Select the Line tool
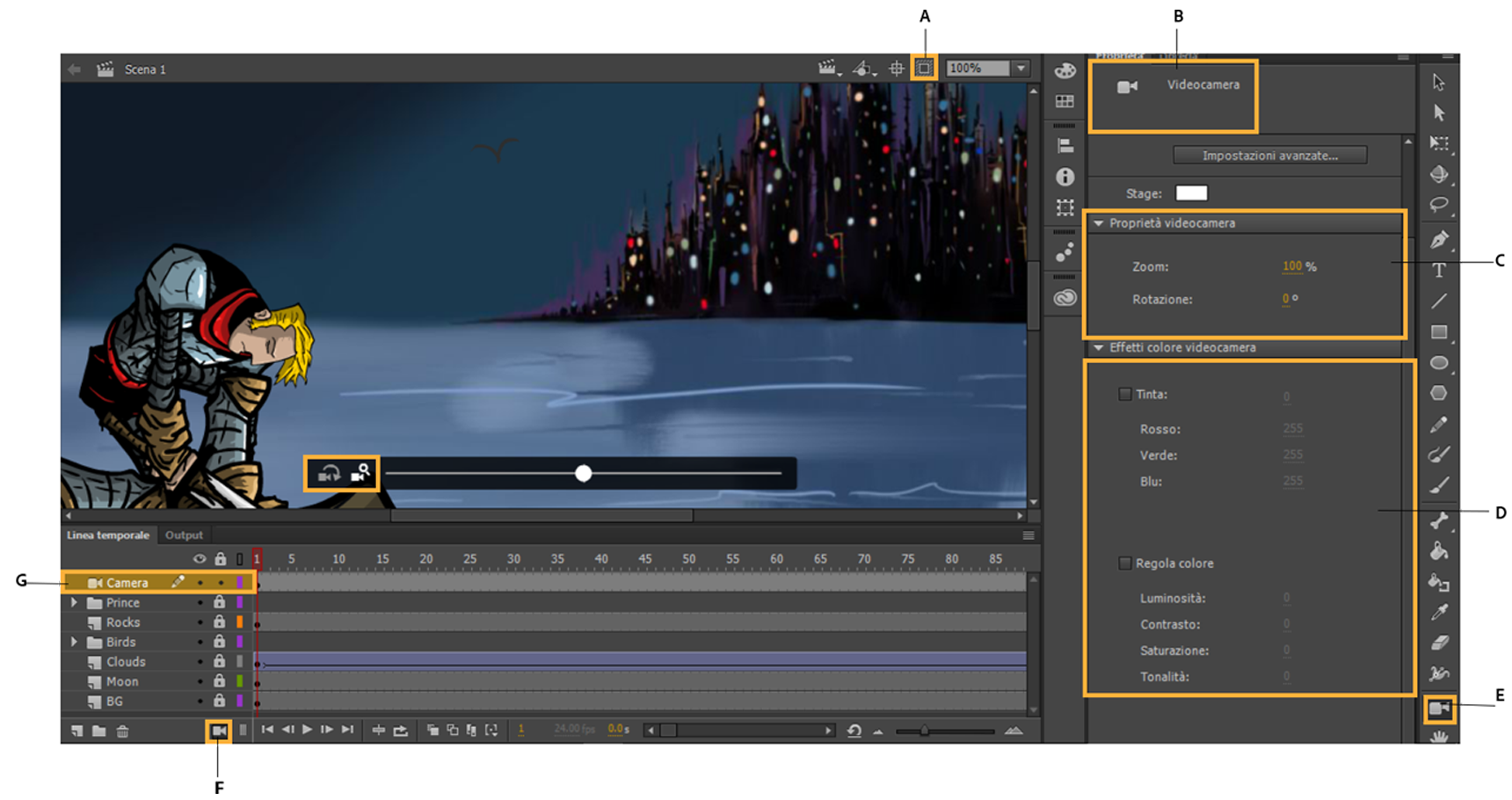The image size is (1512, 800). [1439, 302]
